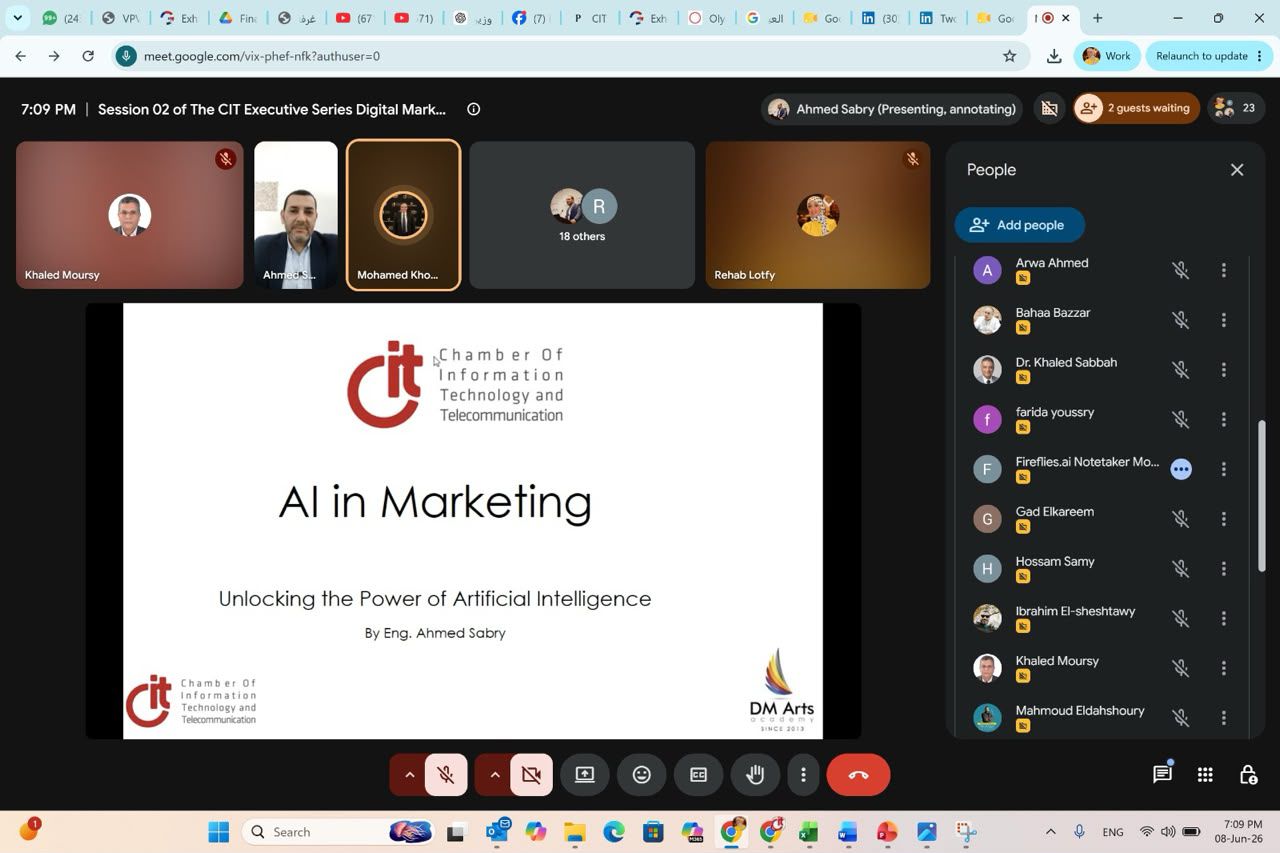The height and width of the screenshot is (853, 1280).
Task: Open audio settings arrow beside microphone
Action: (409, 775)
